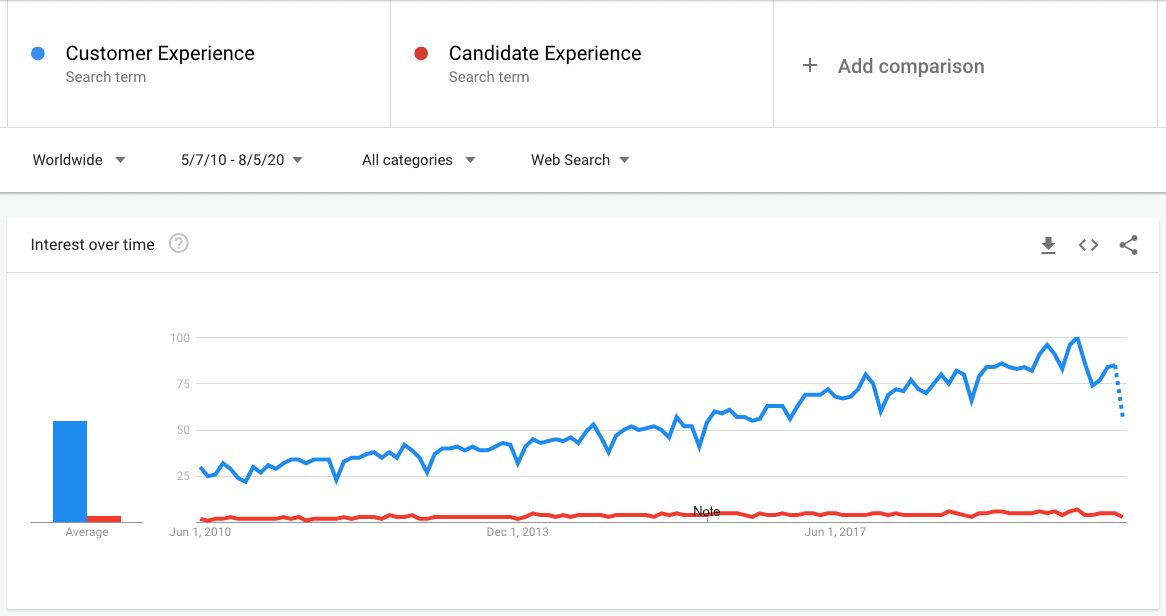Download the Interest over time data
1166x616 pixels.
[x=1048, y=245]
